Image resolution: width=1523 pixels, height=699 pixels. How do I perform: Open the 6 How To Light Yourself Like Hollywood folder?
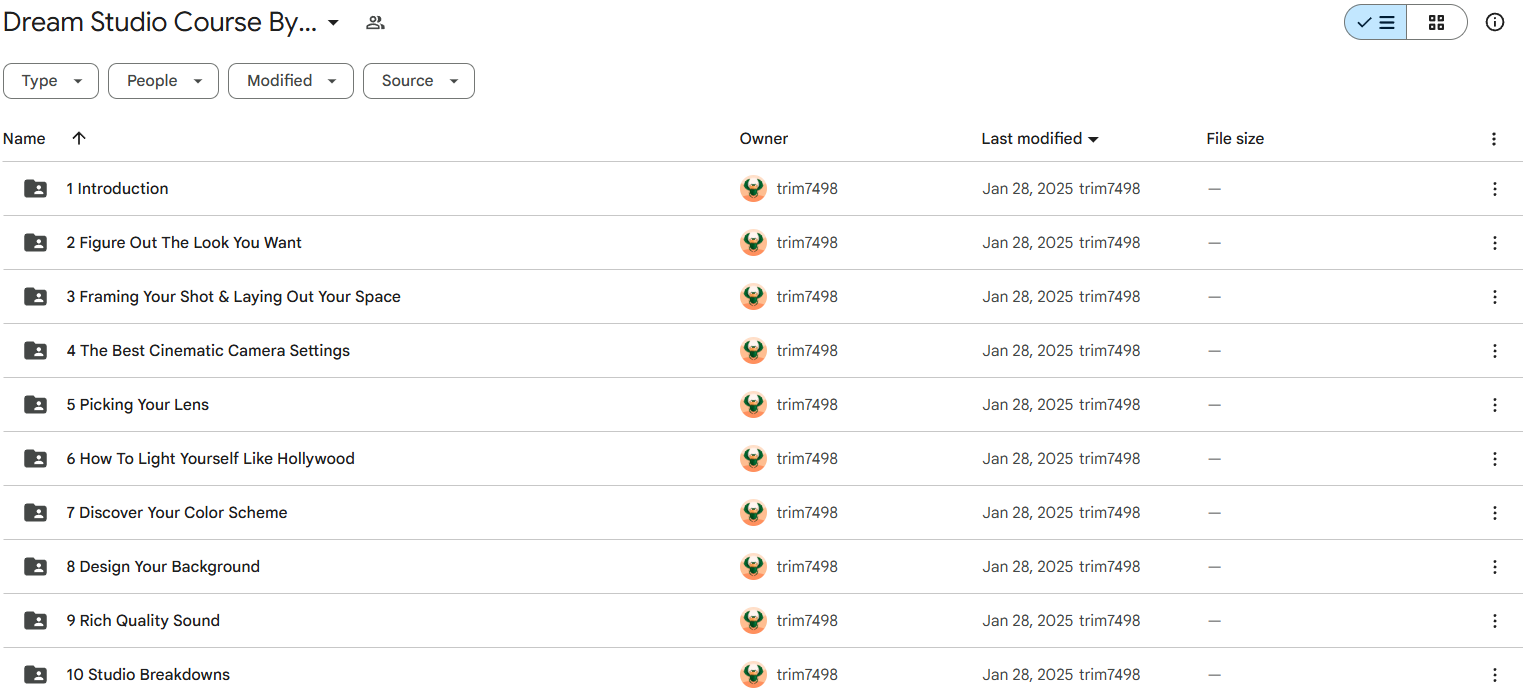click(x=210, y=459)
